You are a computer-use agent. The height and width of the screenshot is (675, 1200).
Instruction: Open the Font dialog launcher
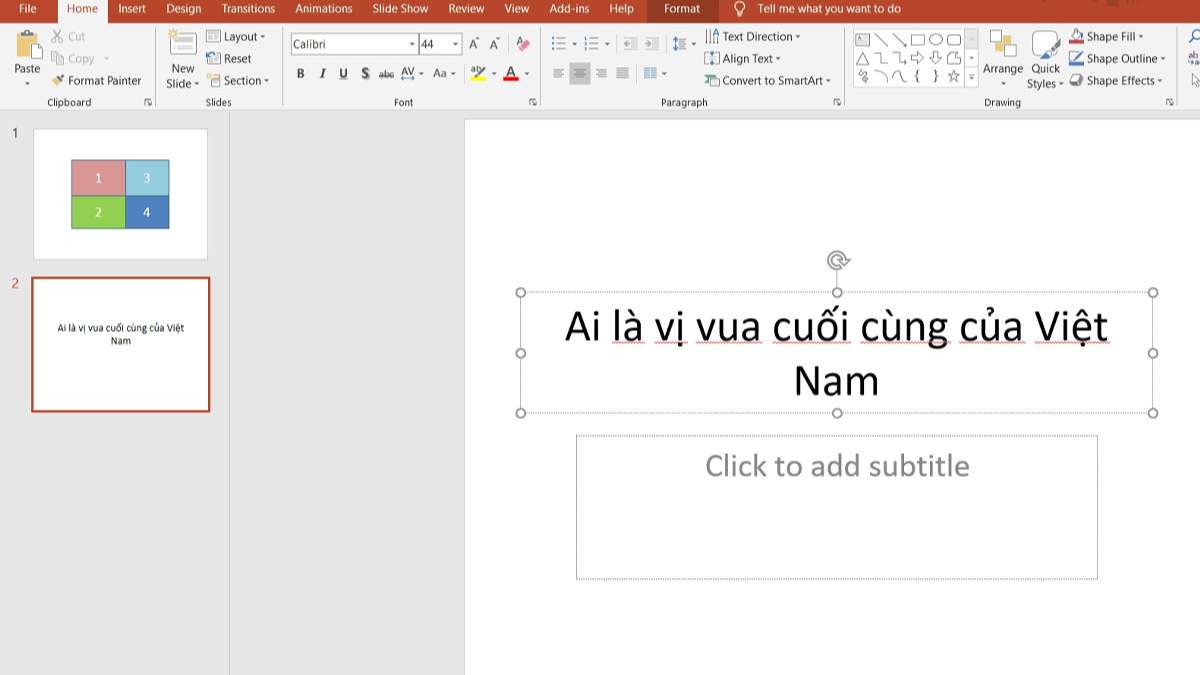point(533,102)
